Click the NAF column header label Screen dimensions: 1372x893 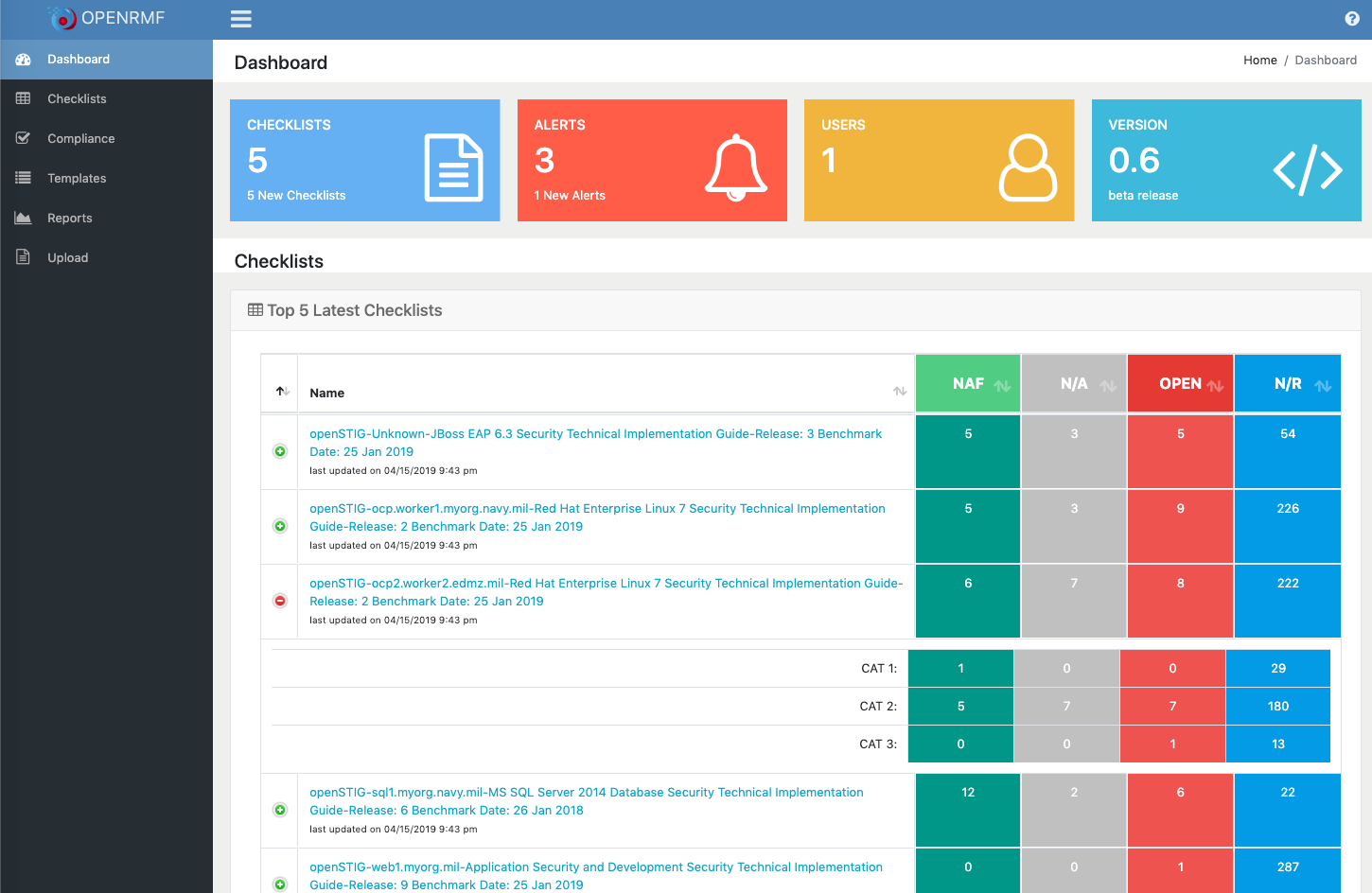(x=968, y=383)
